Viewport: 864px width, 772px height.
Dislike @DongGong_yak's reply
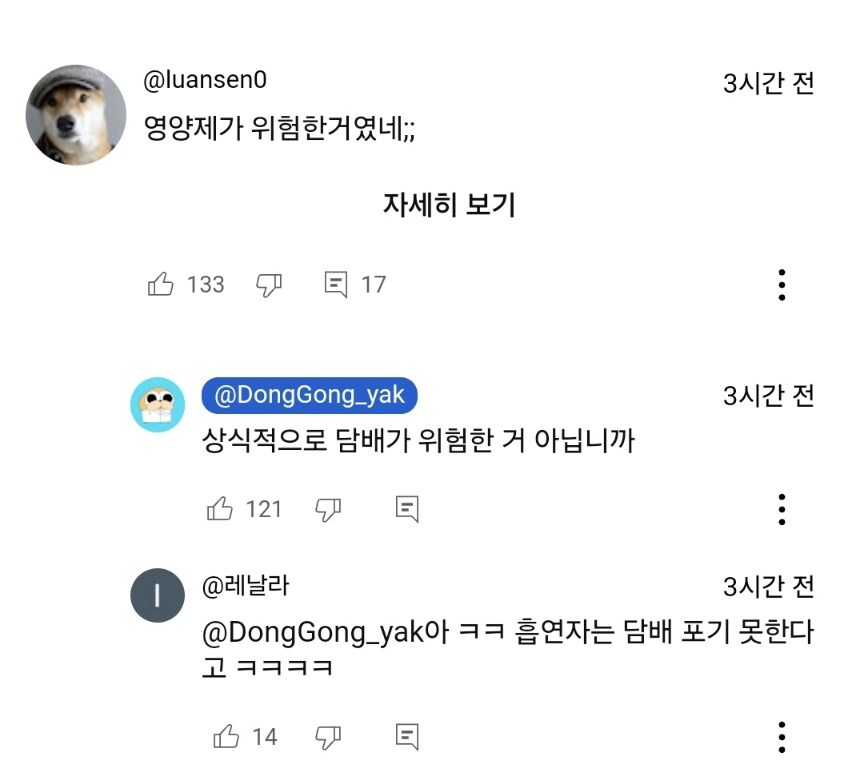click(330, 509)
